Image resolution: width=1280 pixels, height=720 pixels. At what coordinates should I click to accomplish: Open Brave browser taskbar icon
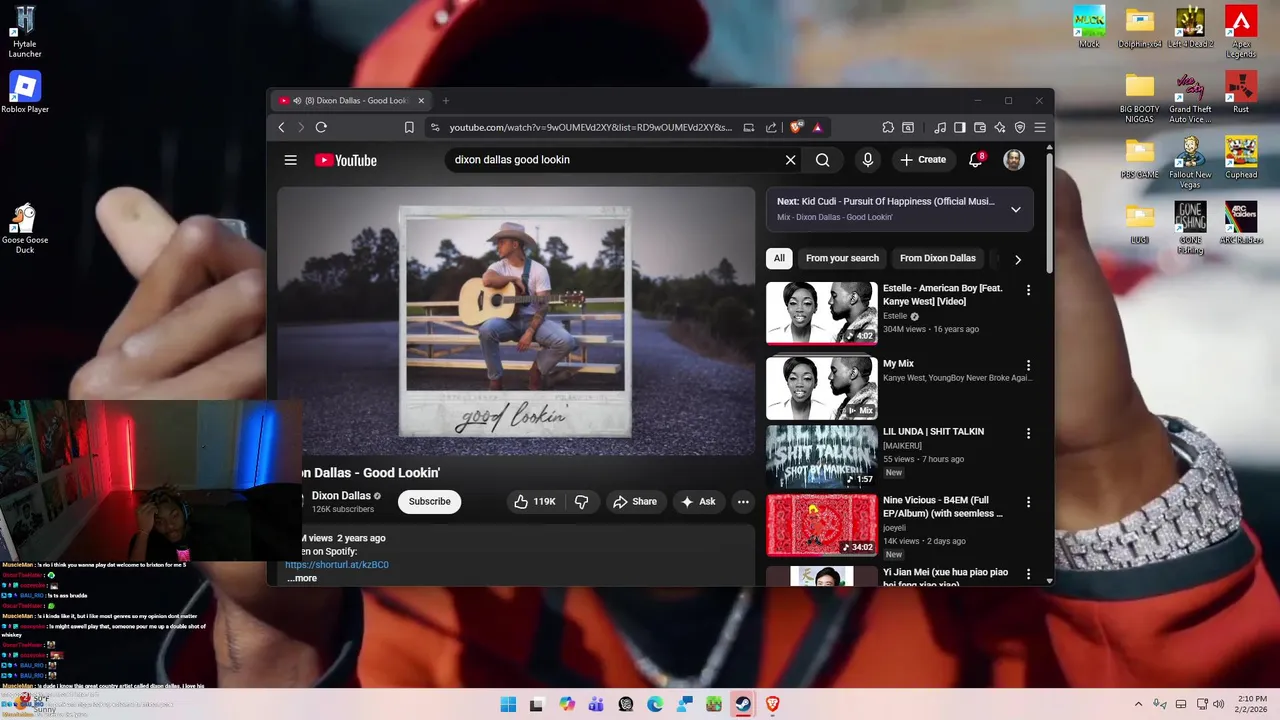(772, 704)
